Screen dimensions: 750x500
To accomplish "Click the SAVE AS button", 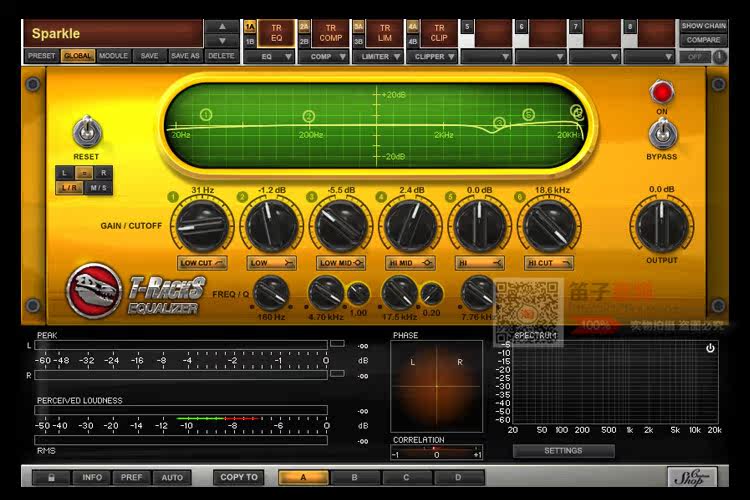I will [x=185, y=56].
